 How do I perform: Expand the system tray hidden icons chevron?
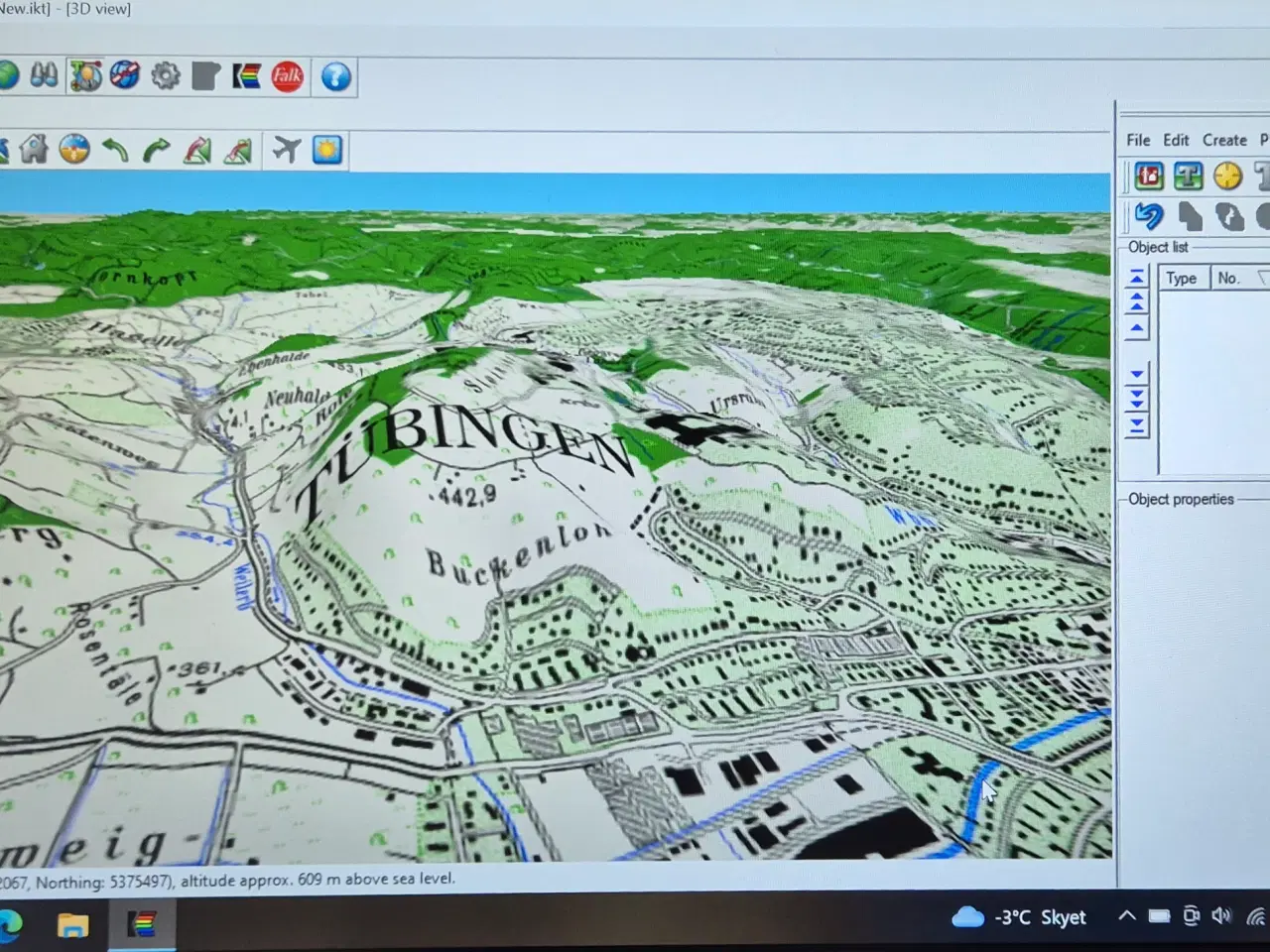1126,916
